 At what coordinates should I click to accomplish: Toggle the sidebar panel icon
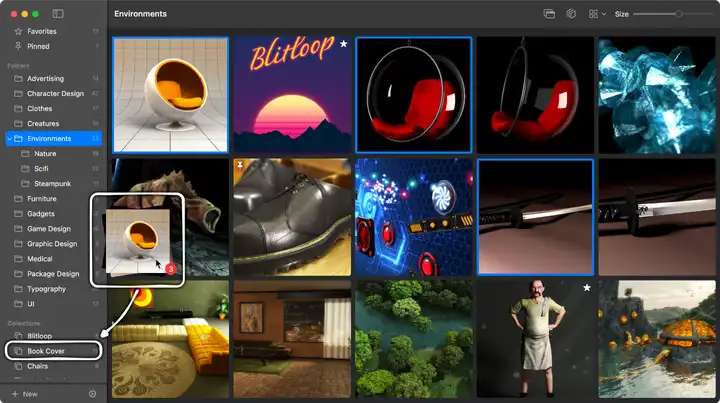click(x=58, y=14)
